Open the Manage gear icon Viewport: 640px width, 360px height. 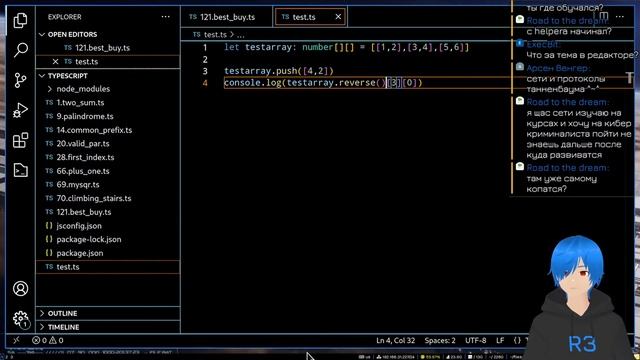point(20,319)
